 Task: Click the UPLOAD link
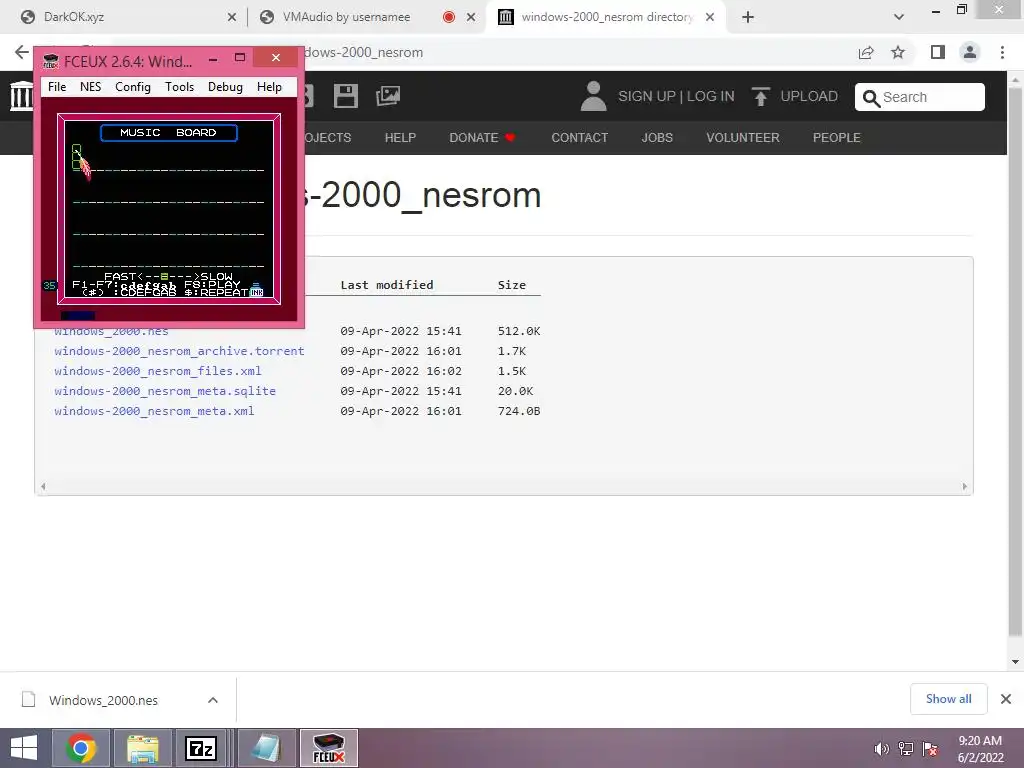click(809, 97)
